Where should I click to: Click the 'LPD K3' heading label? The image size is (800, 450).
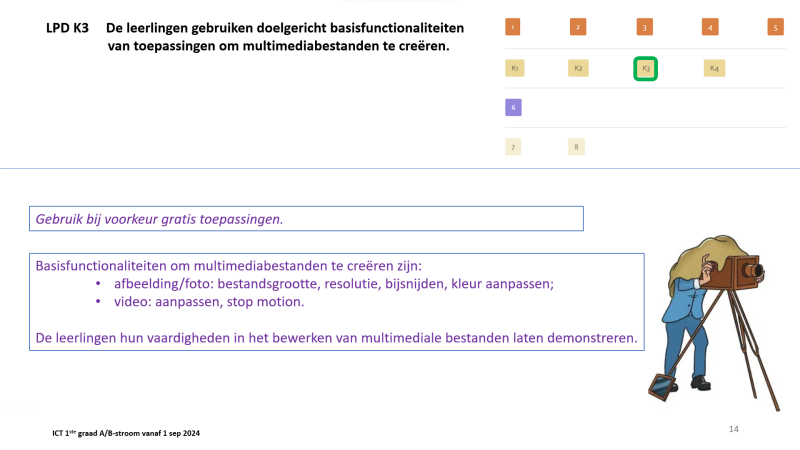68,29
